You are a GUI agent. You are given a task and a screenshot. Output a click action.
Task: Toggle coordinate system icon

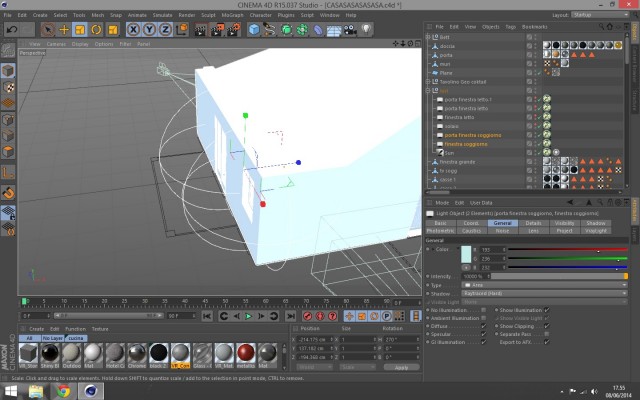(x=182, y=30)
